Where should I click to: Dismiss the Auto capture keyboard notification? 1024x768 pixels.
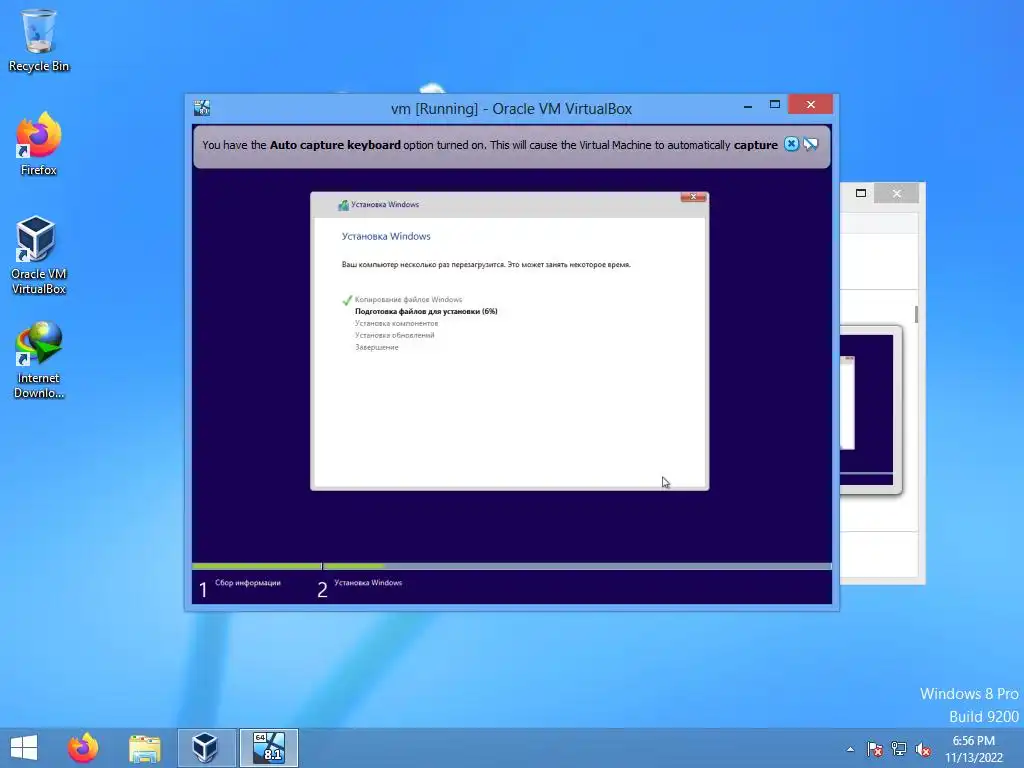click(791, 144)
